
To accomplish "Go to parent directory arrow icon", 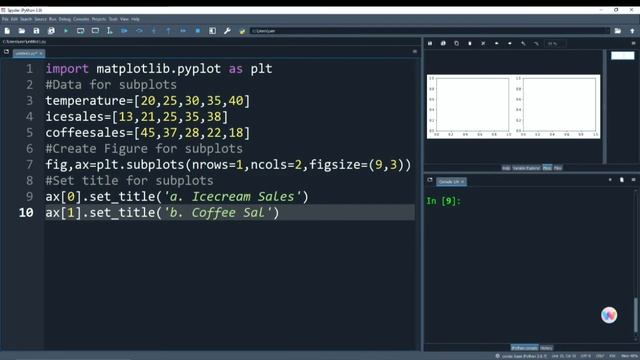I will (632, 31).
